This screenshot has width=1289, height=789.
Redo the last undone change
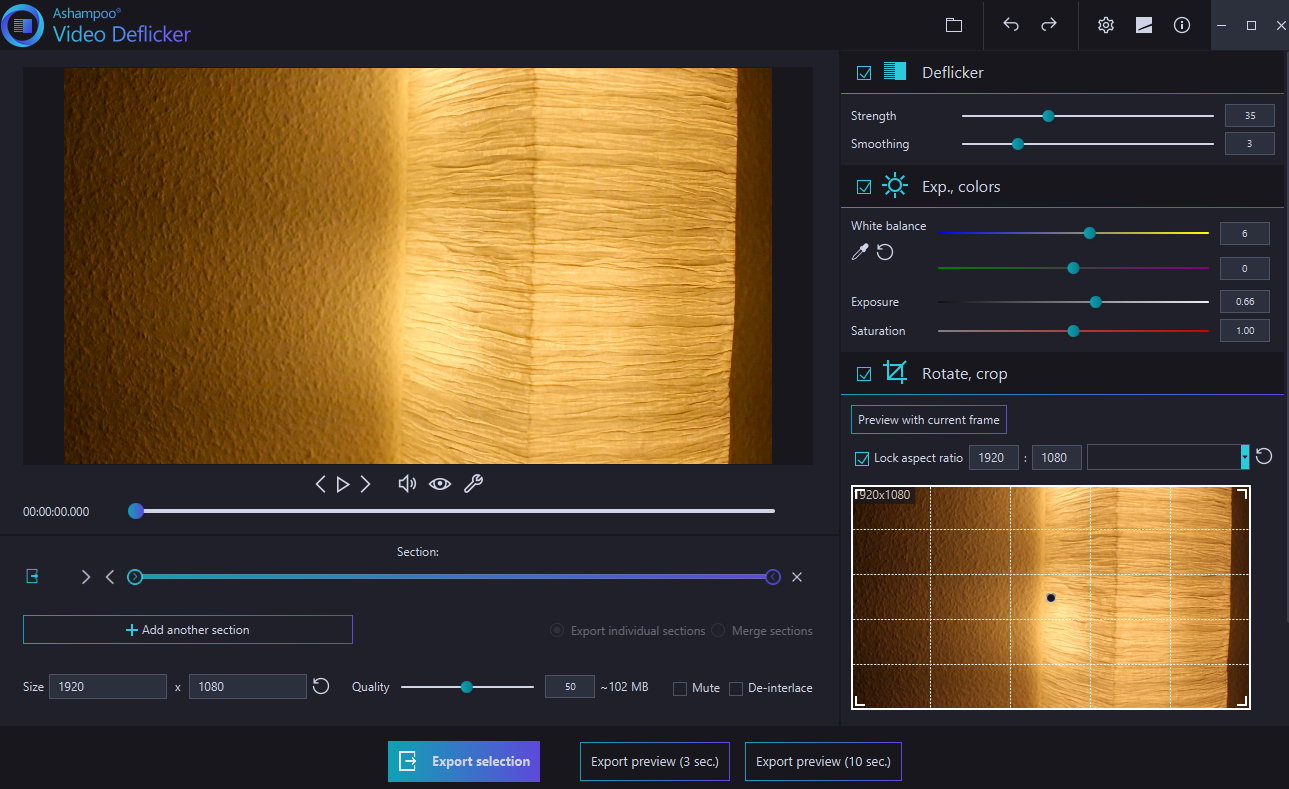[1049, 25]
